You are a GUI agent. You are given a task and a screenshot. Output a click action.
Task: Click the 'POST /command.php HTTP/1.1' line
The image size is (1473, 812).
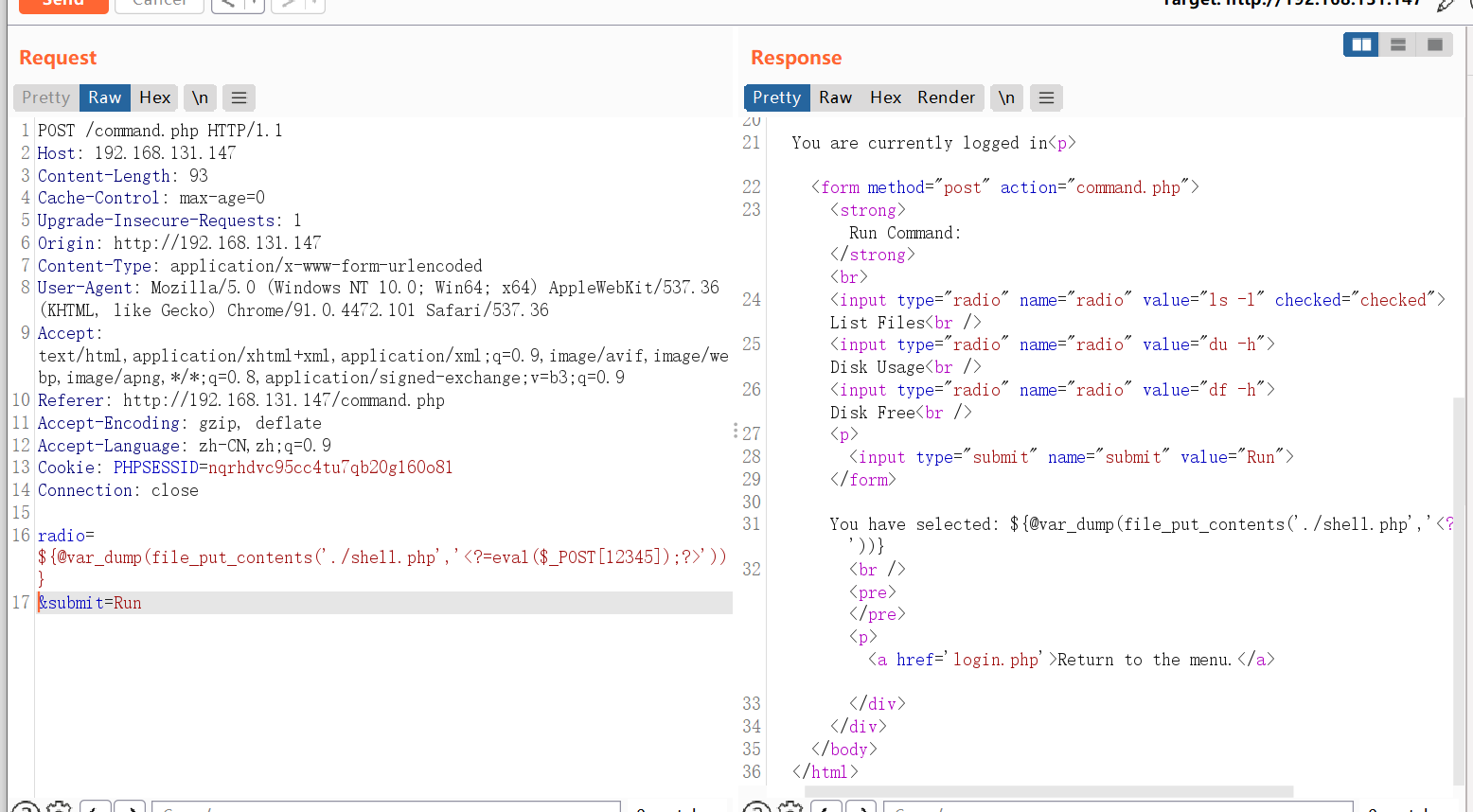(x=160, y=131)
